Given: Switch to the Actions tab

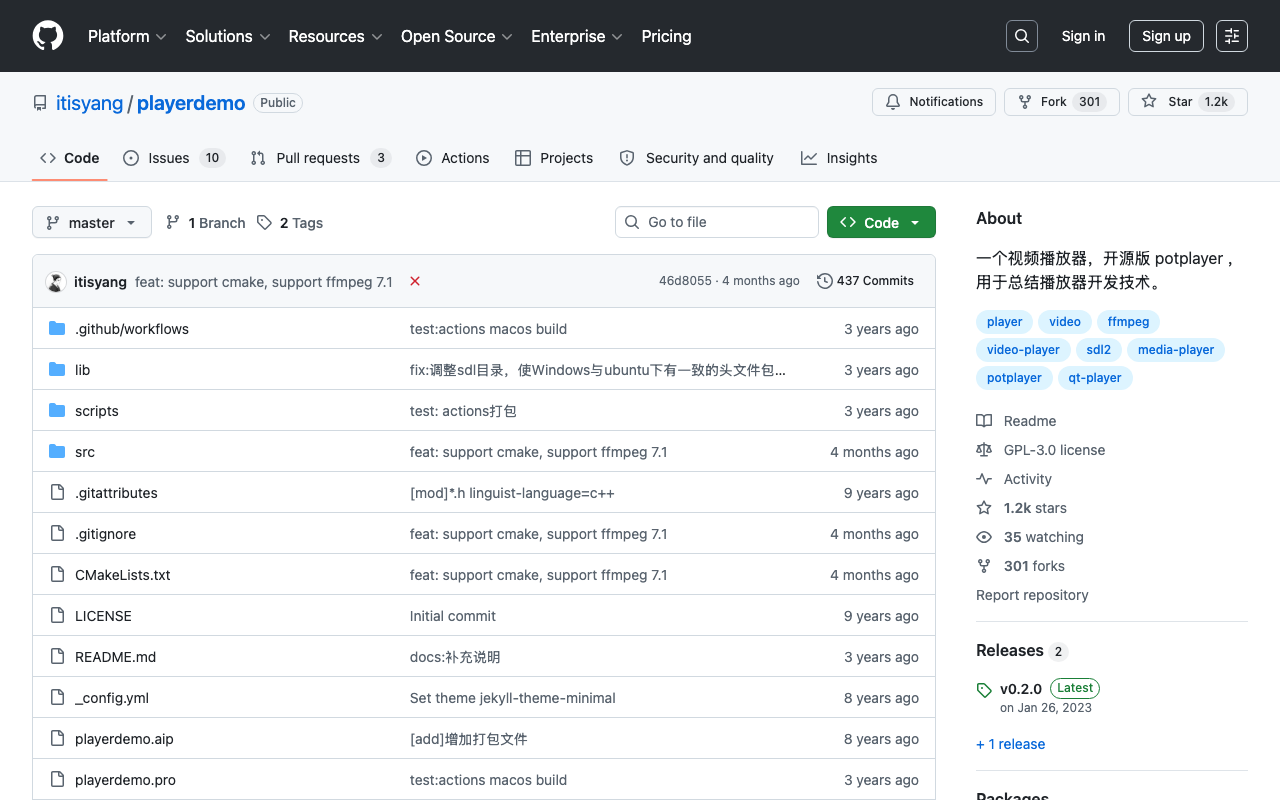Looking at the screenshot, I should 453,158.
